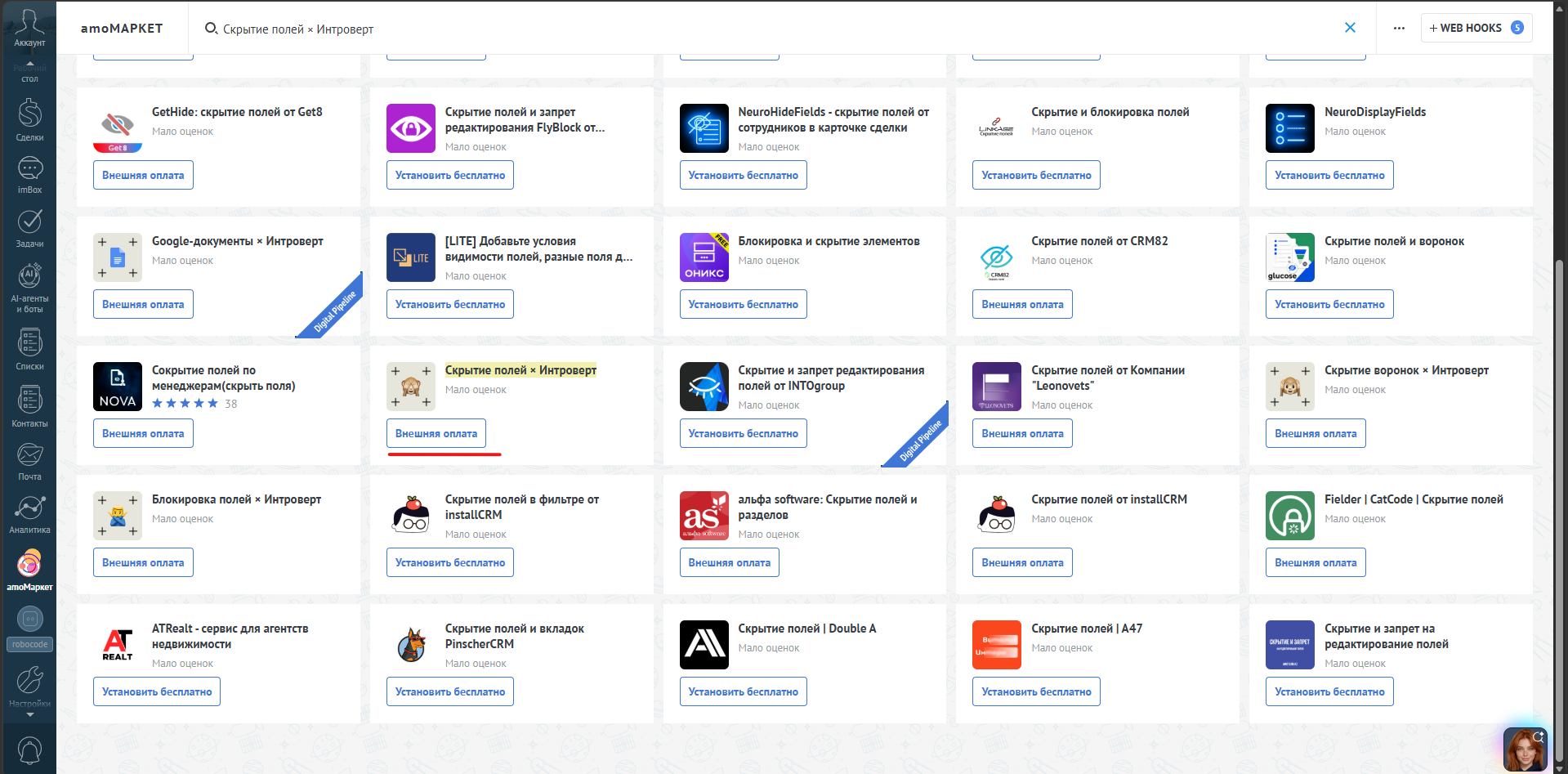
Task: Click Внешняя оплата for Скрытие воронок × Интроверт
Action: (x=1316, y=433)
